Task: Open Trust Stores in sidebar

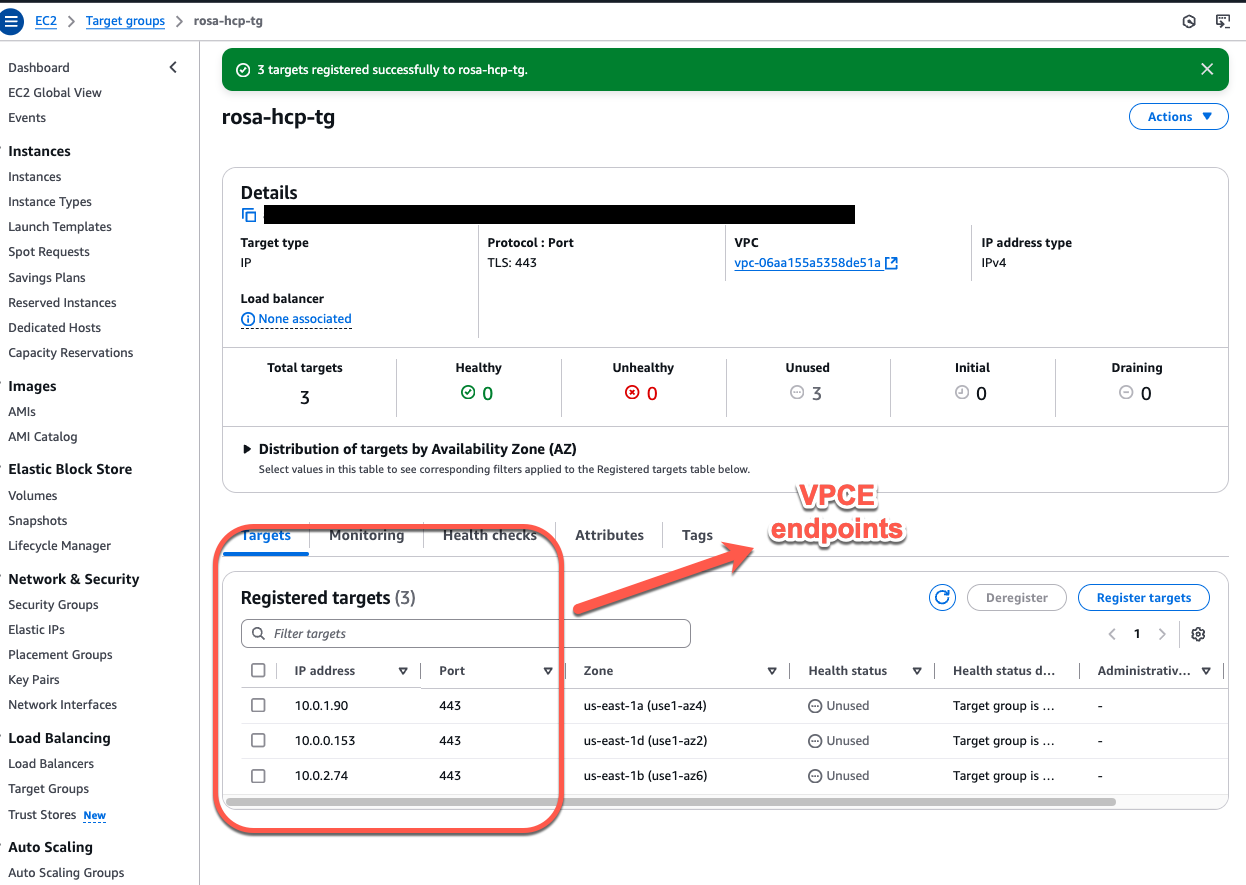Action: pyautogui.click(x=42, y=815)
